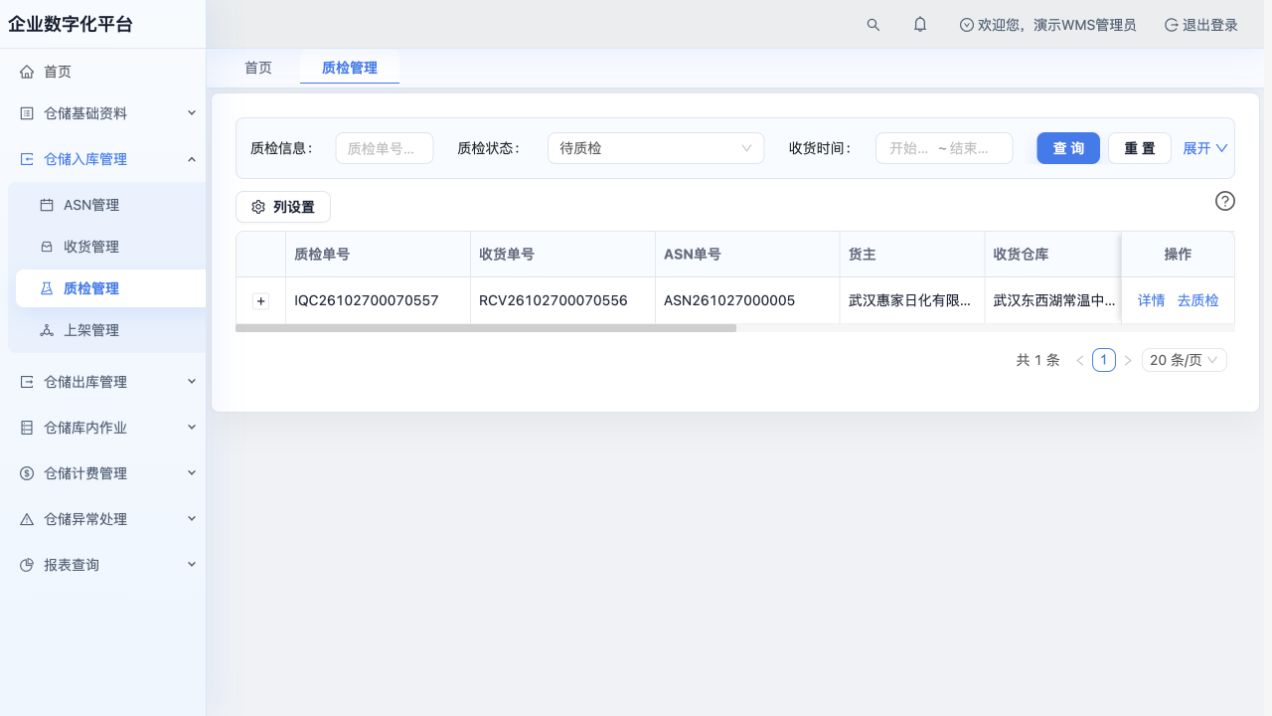Open 详情 link for IQC26102700070557
This screenshot has height=716, width=1272.
[x=1151, y=300]
